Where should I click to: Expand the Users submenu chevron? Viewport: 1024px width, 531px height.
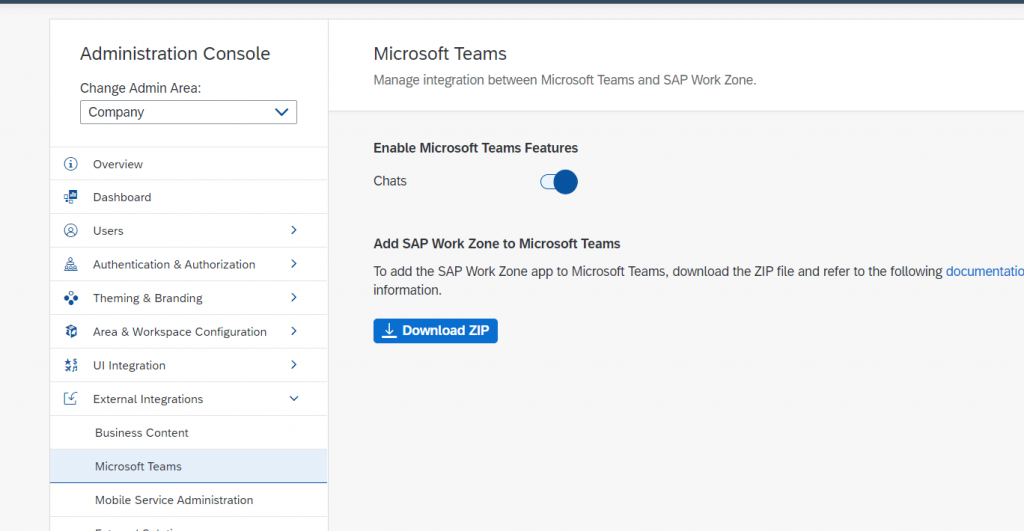(294, 230)
